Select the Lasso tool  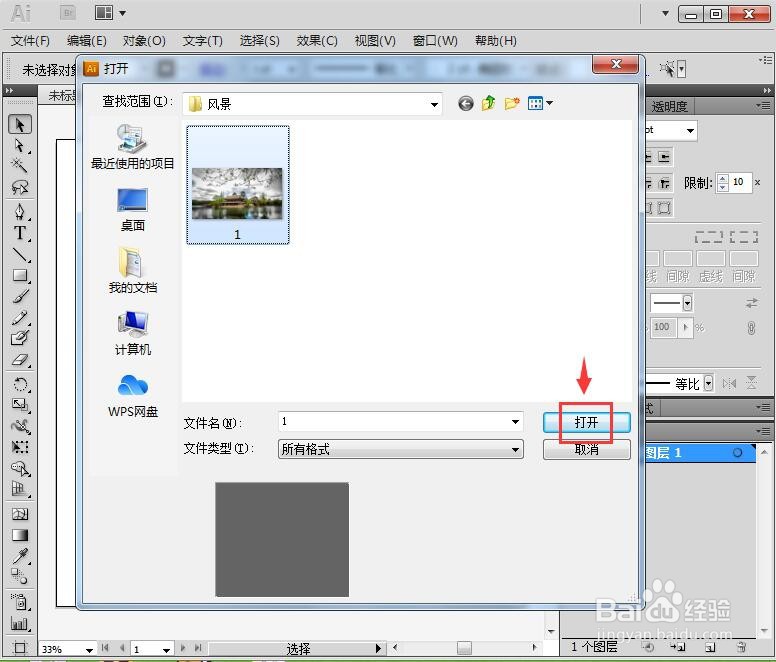pos(20,187)
